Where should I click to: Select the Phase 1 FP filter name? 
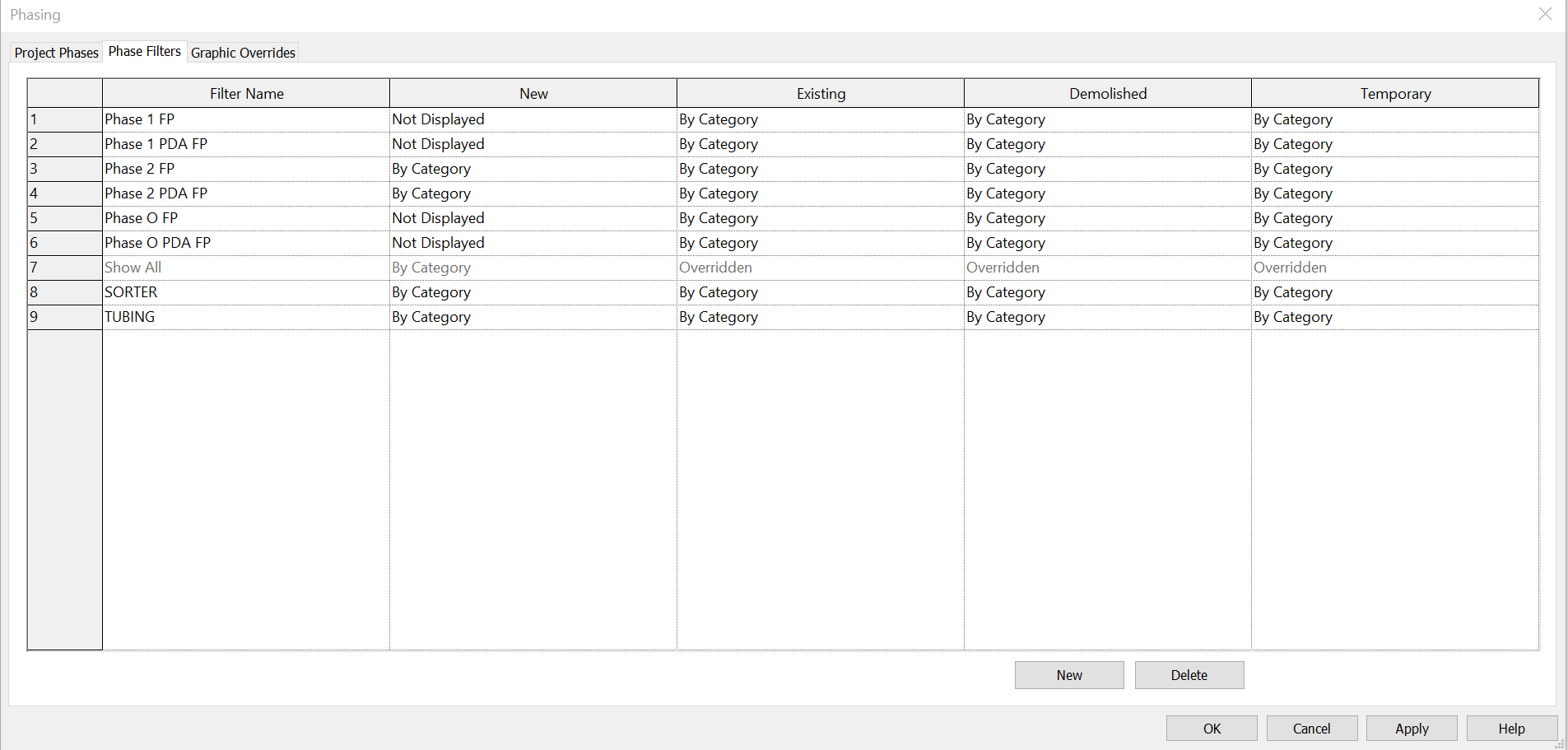click(x=245, y=119)
